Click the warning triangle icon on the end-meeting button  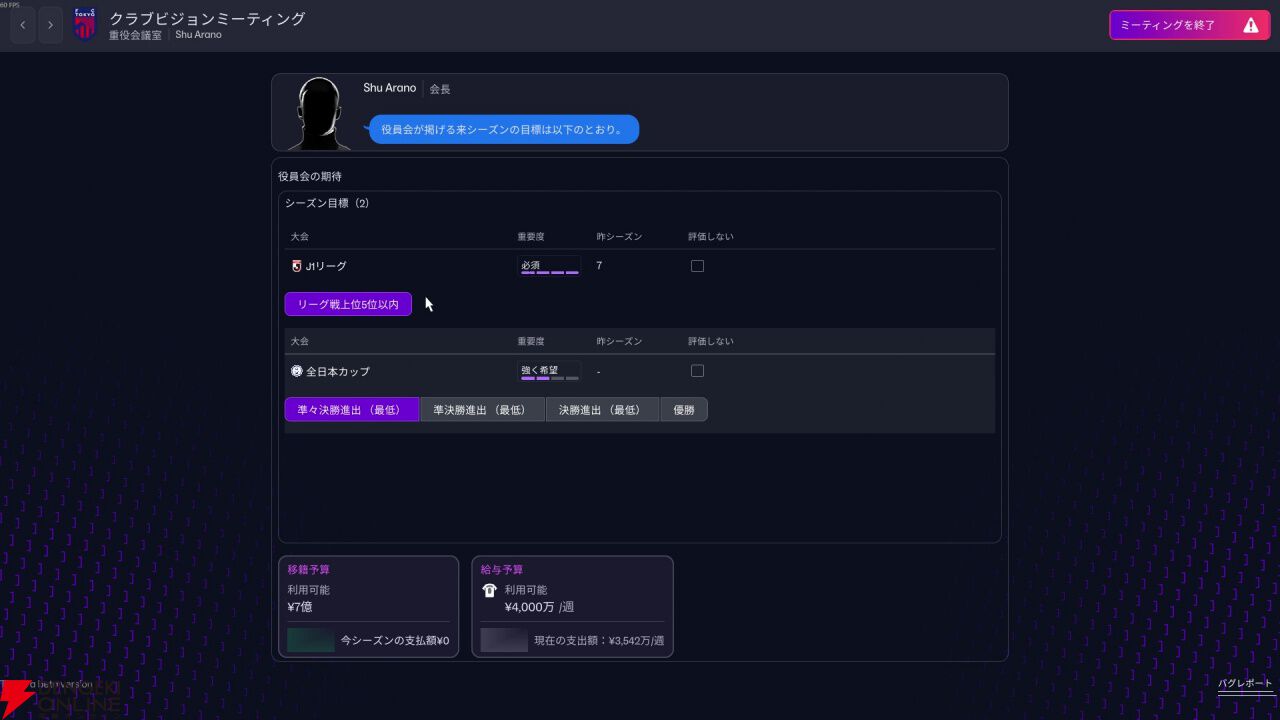[1251, 25]
